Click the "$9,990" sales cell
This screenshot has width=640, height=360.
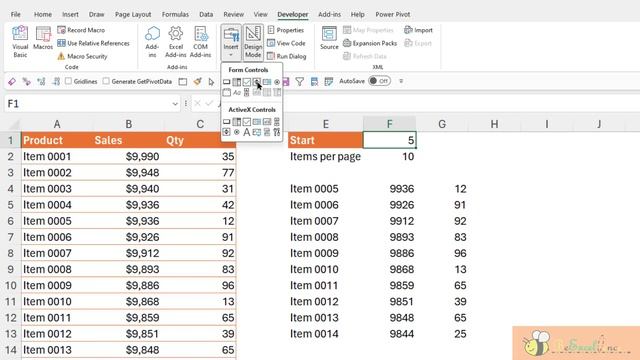pyautogui.click(x=129, y=156)
